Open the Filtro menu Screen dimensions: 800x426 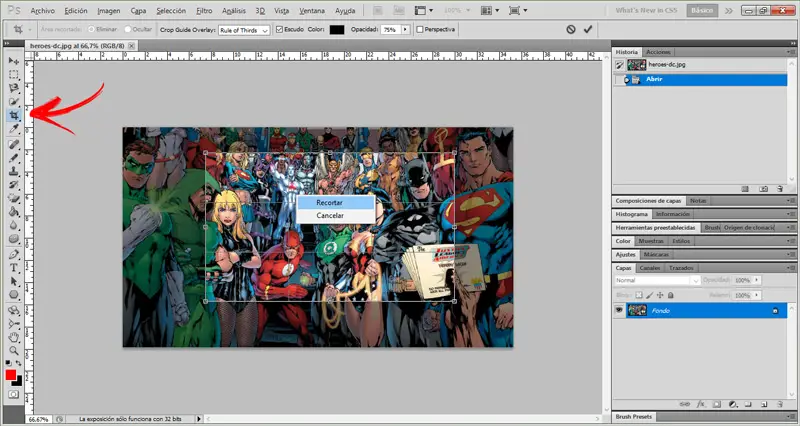coord(204,10)
